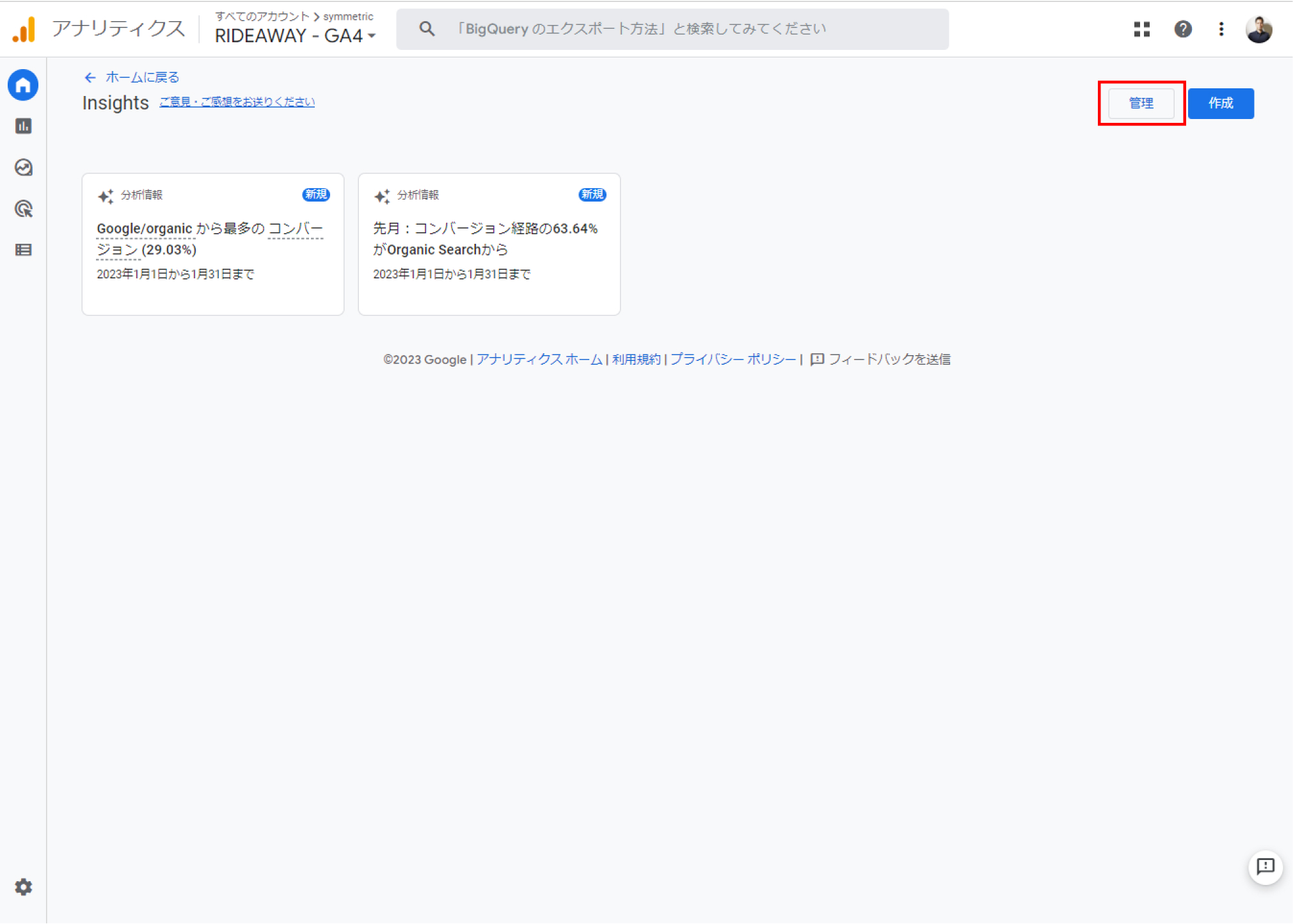1293x924 pixels.
Task: Click the すべてのアカウント breadcrumb
Action: pos(262,17)
